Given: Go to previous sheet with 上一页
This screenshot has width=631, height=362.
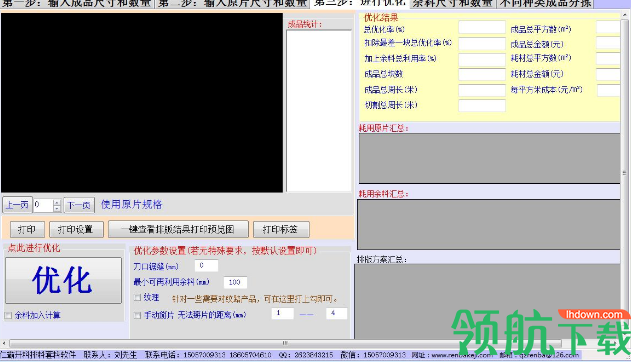Looking at the screenshot, I should (x=17, y=205).
